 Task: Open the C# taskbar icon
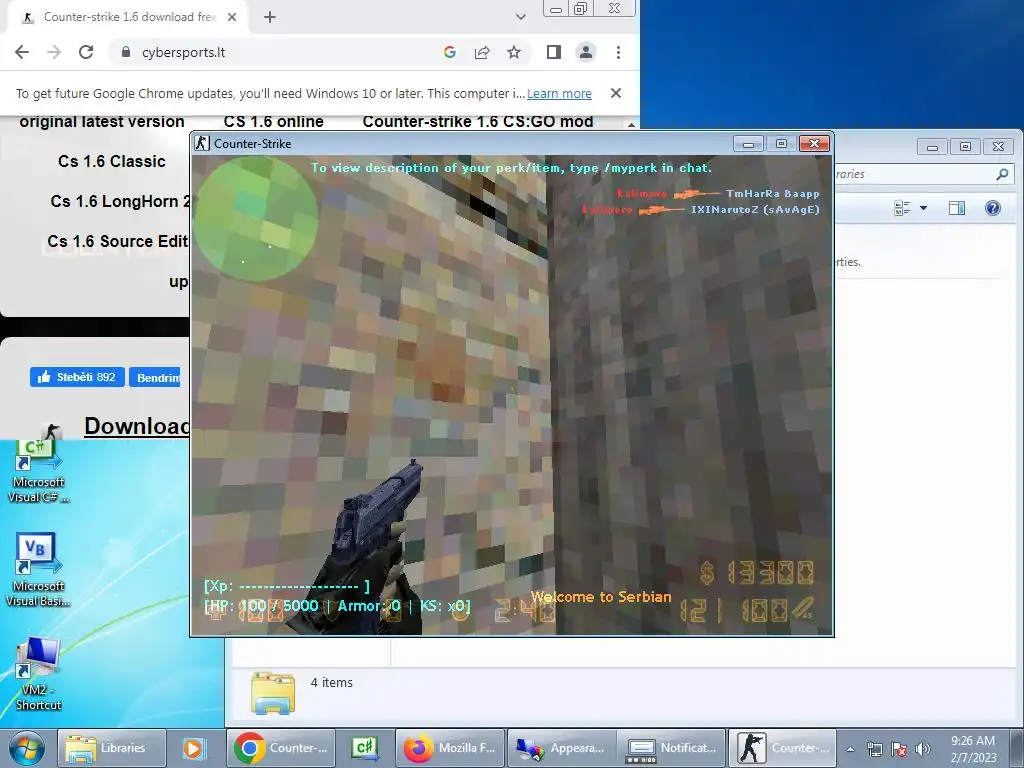pos(364,748)
